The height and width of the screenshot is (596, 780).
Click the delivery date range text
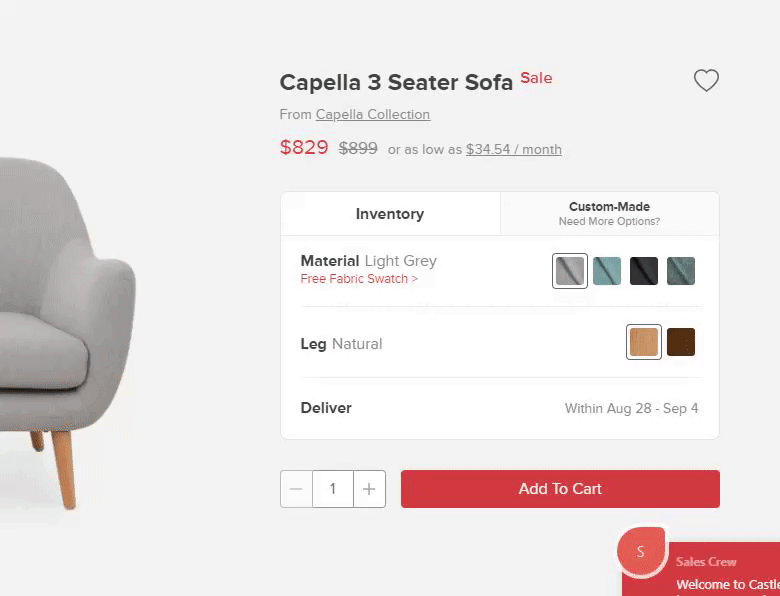(631, 408)
